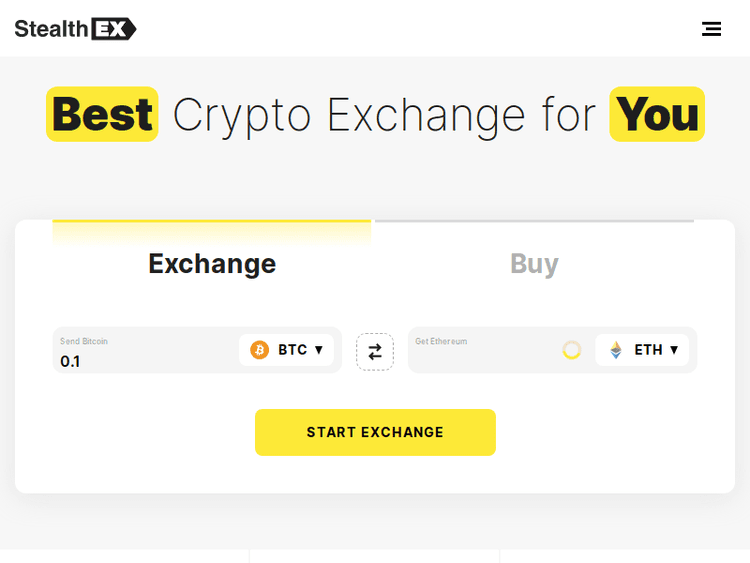Click the Ethereum diamond icon
Viewport: 750px width, 563px height.
(x=616, y=350)
